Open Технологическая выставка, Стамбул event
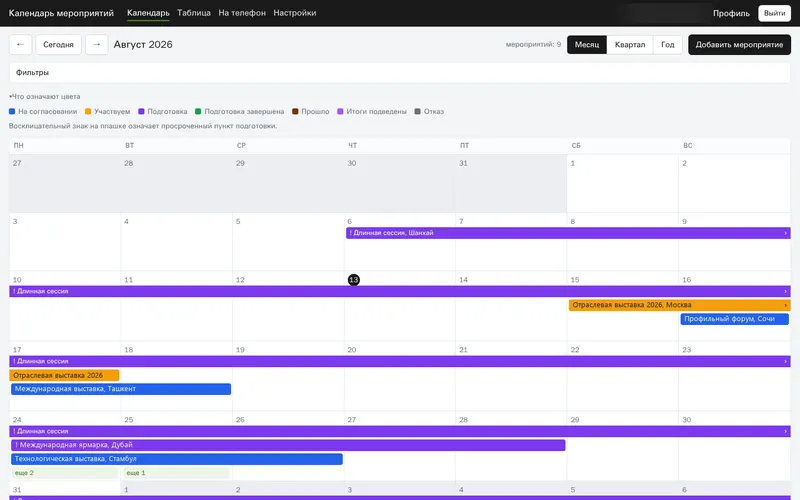This screenshot has height=500, width=800. coord(177,459)
